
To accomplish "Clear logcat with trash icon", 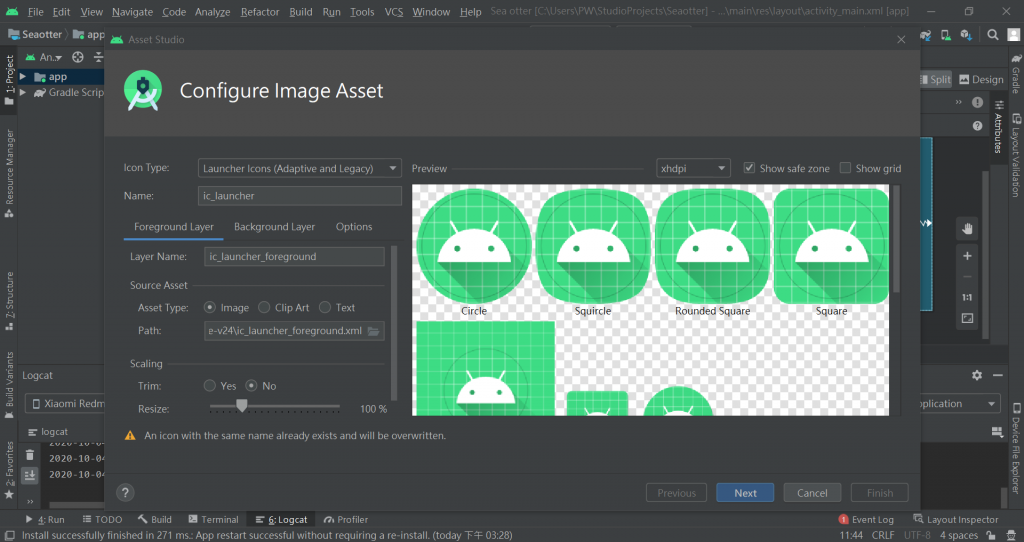I will 29,455.
